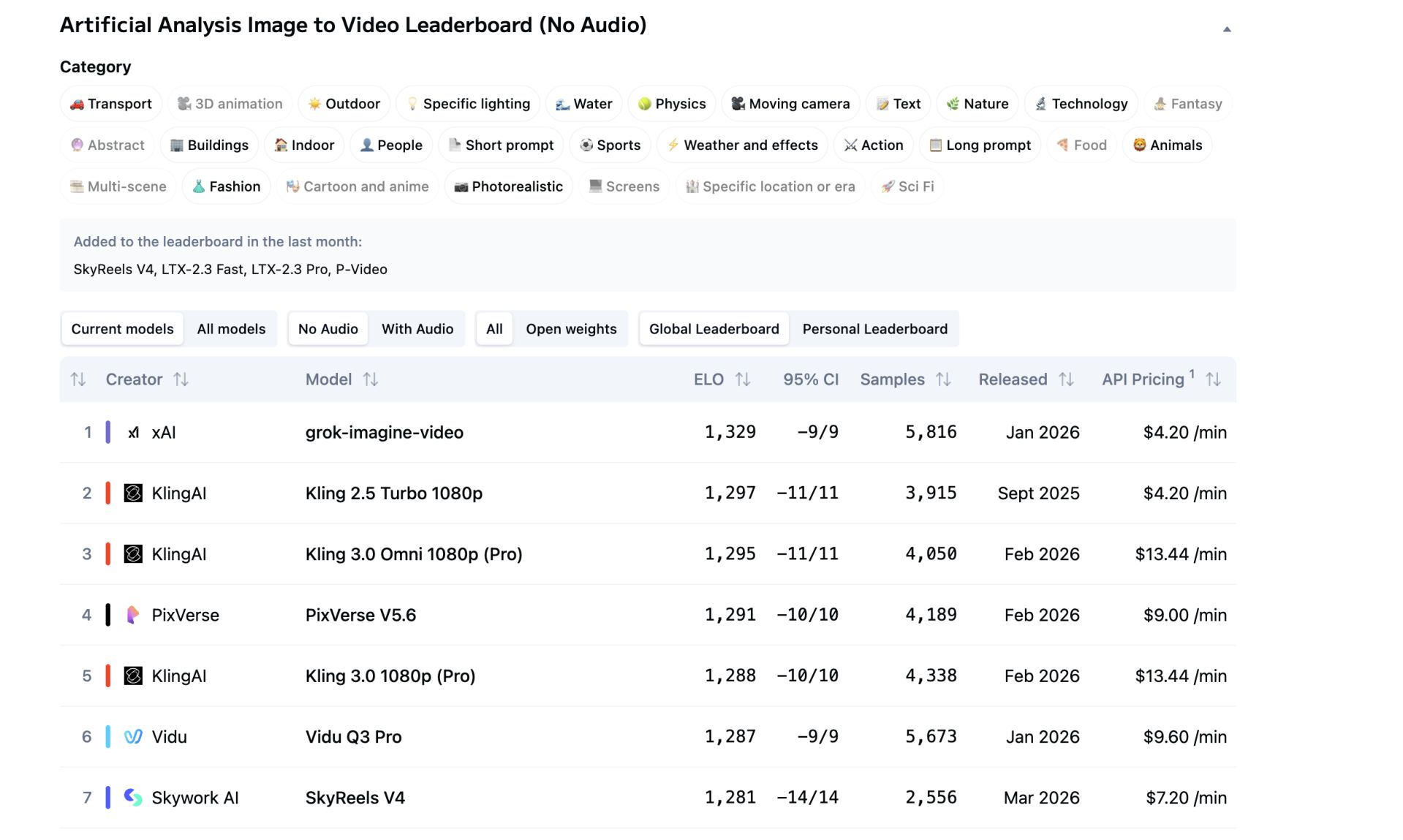Collapse the leaderboard section with top caret

coord(1226,29)
